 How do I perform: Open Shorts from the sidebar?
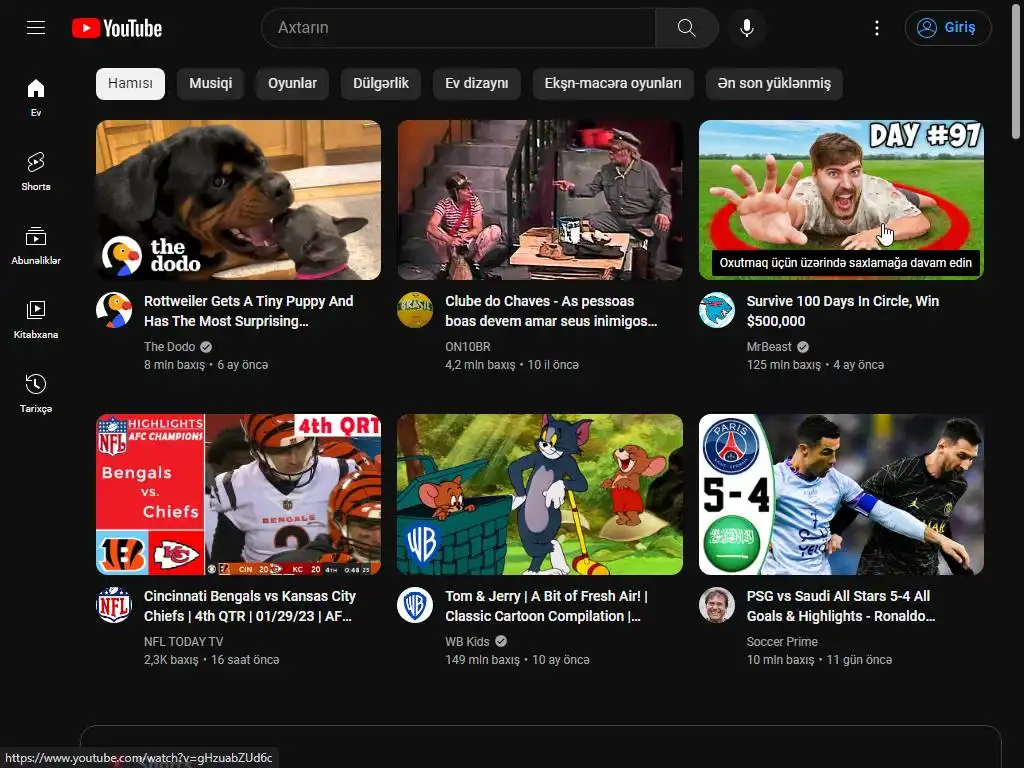pos(36,172)
